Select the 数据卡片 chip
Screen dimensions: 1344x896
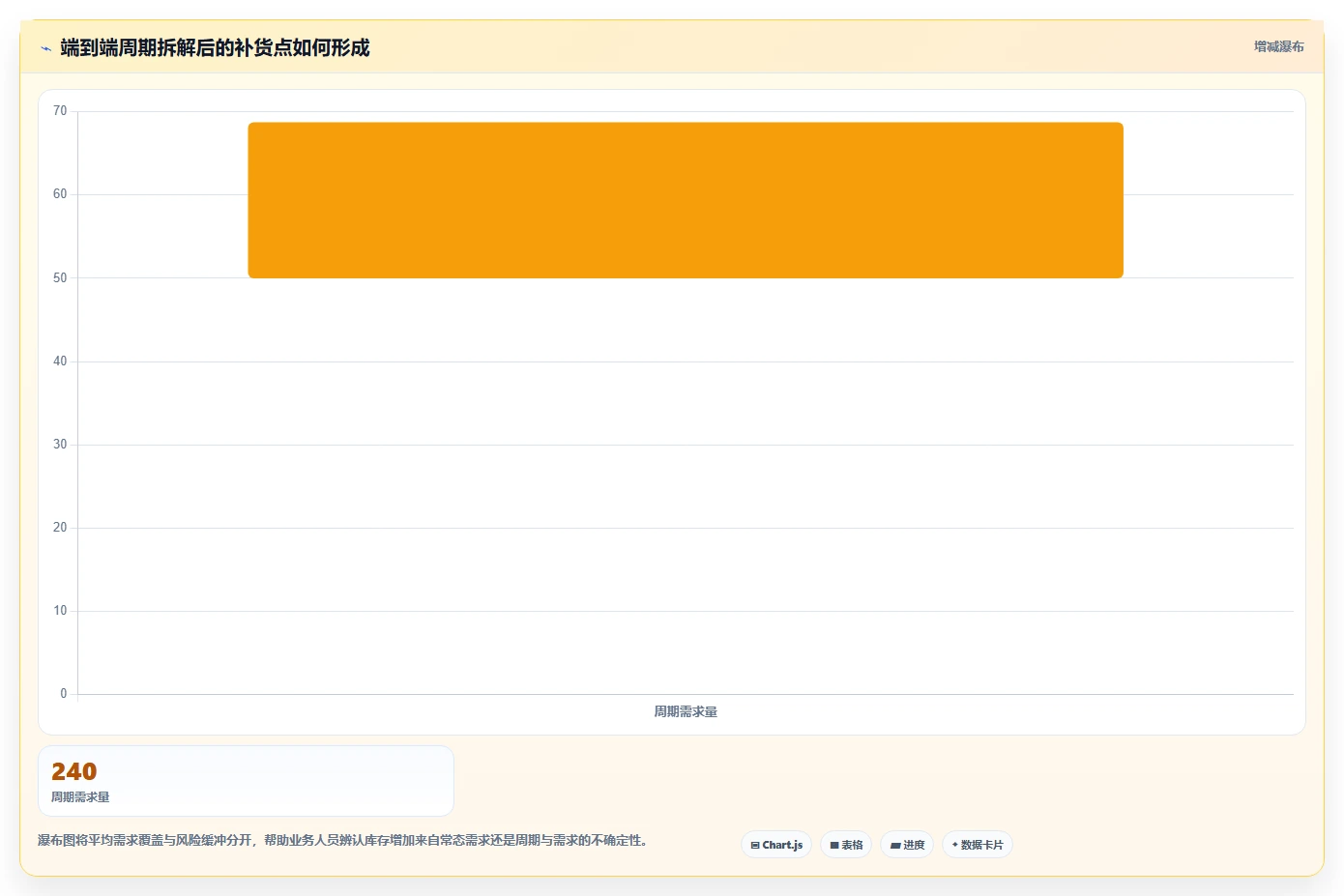978,845
